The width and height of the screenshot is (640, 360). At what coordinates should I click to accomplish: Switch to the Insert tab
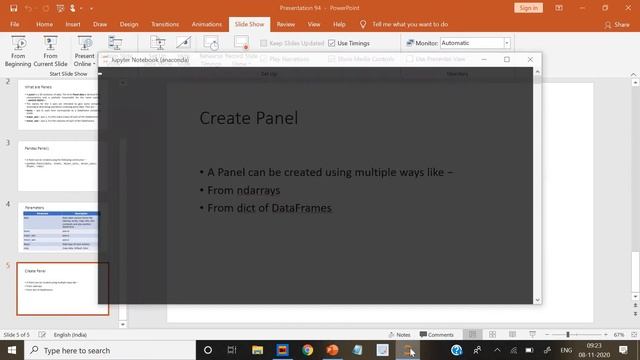(x=73, y=24)
